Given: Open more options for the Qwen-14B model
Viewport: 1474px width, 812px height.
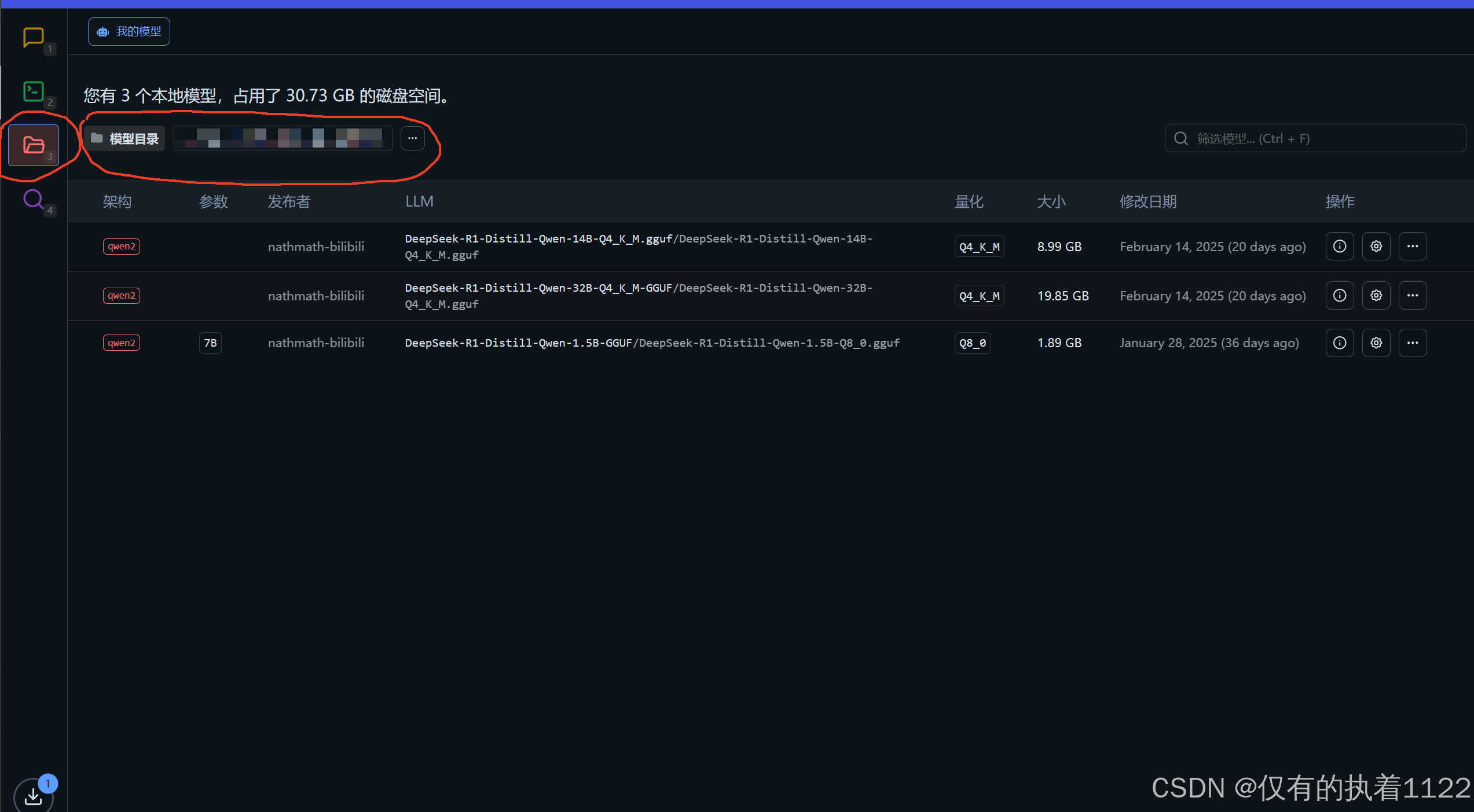Looking at the screenshot, I should click(1412, 247).
